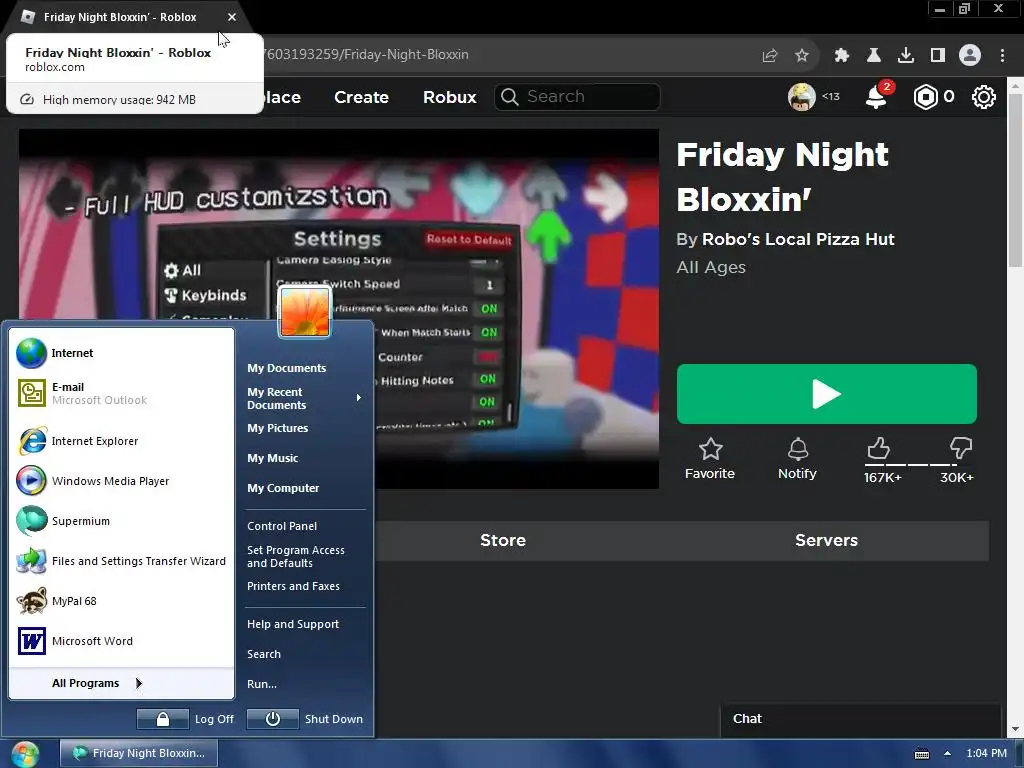Open Roblox notifications bell
The image size is (1024, 768).
876,97
